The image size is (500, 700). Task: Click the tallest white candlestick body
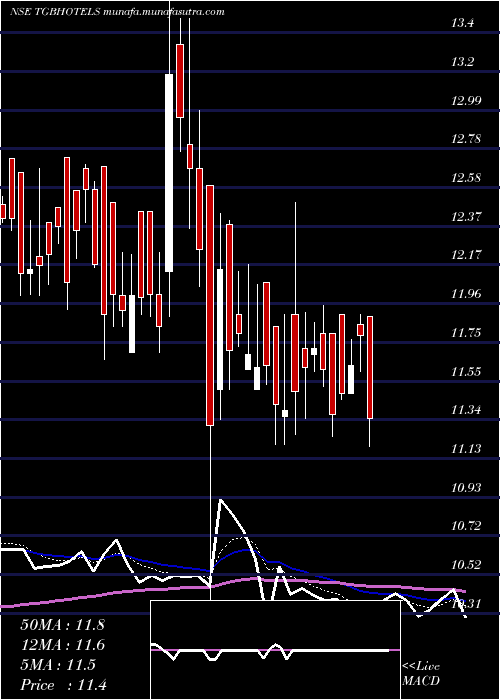click(169, 173)
